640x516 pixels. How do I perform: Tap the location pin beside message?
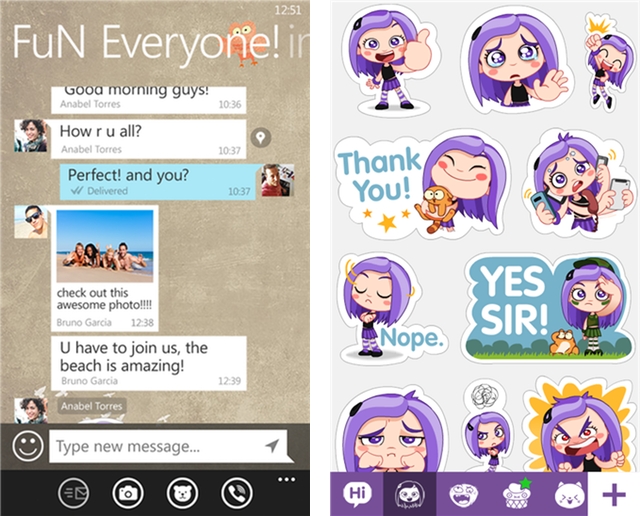[x=262, y=138]
